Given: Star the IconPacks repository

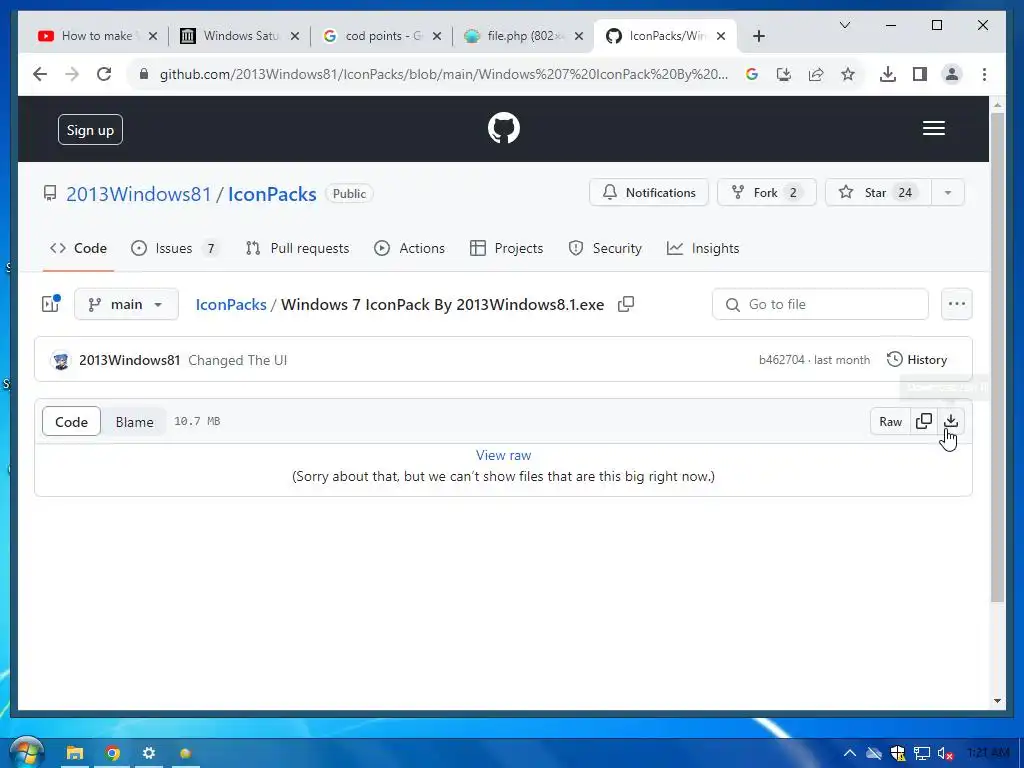Looking at the screenshot, I should pyautogui.click(x=878, y=193).
